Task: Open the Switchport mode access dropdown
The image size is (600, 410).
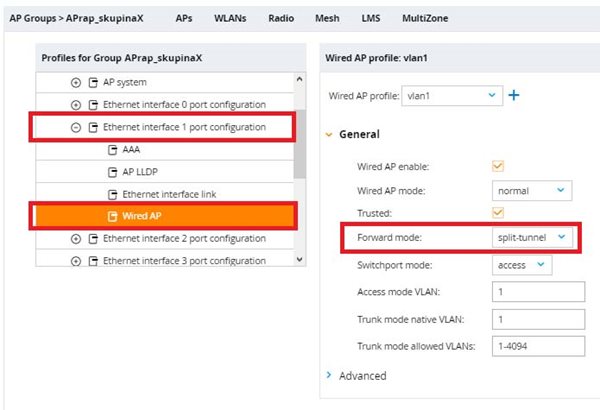Action: [x=522, y=265]
